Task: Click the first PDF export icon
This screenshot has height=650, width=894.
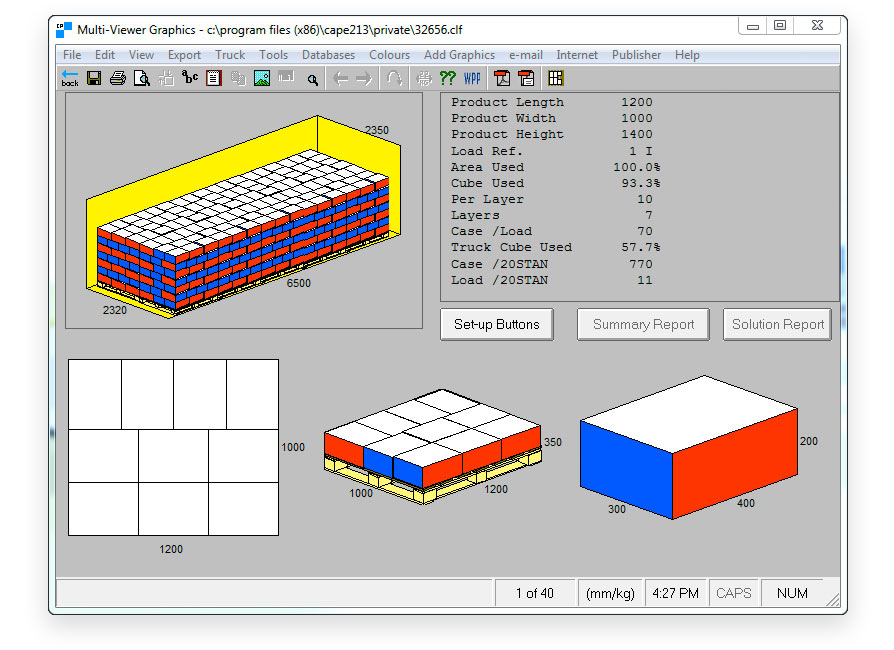Action: tap(503, 78)
